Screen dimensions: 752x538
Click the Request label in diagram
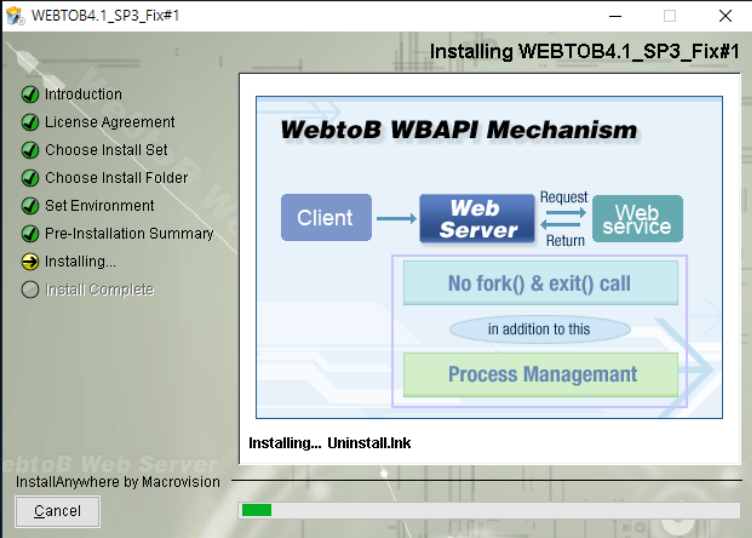(x=564, y=197)
